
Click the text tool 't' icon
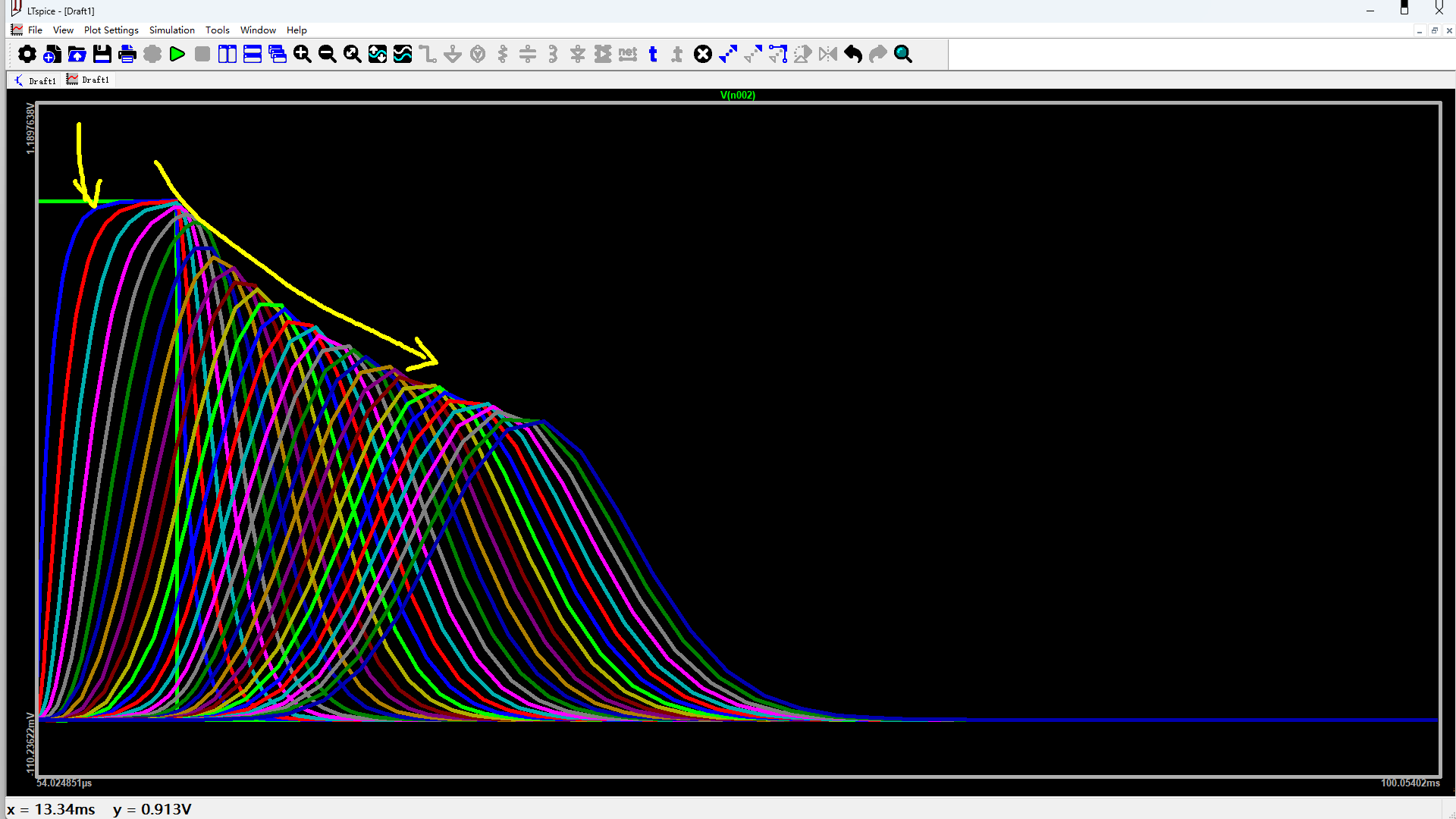pos(653,54)
